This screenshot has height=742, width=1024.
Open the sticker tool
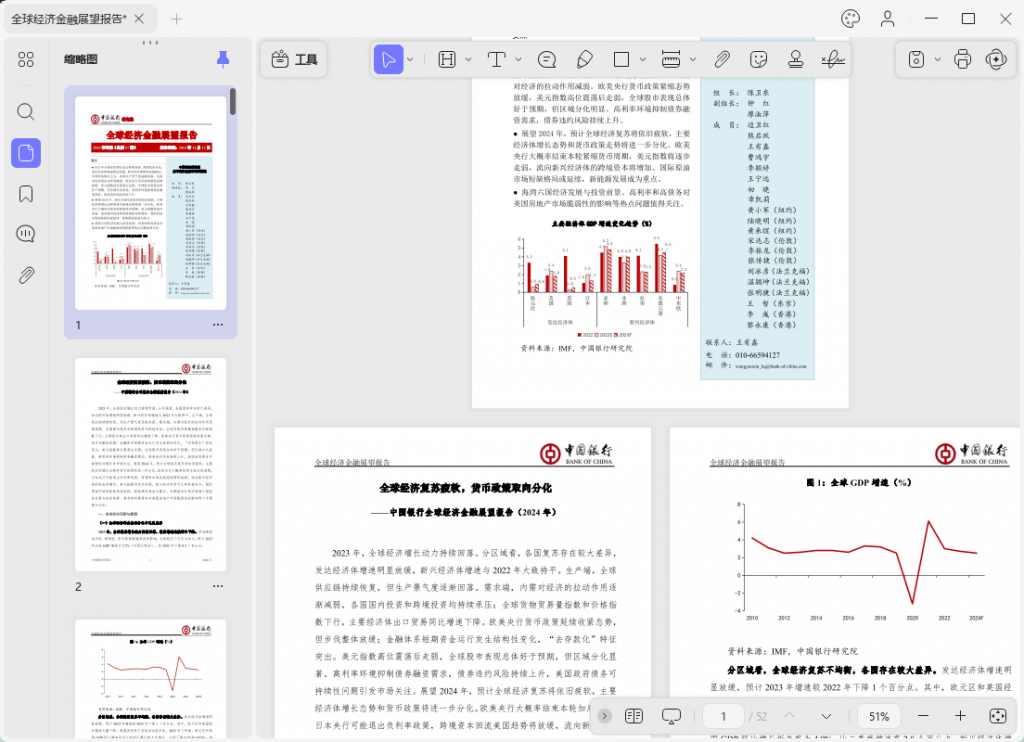coord(758,59)
